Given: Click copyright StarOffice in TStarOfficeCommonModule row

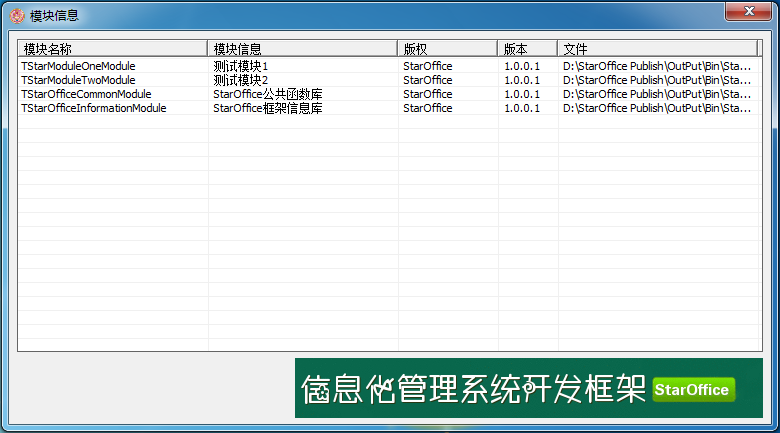Looking at the screenshot, I should [x=428, y=94].
